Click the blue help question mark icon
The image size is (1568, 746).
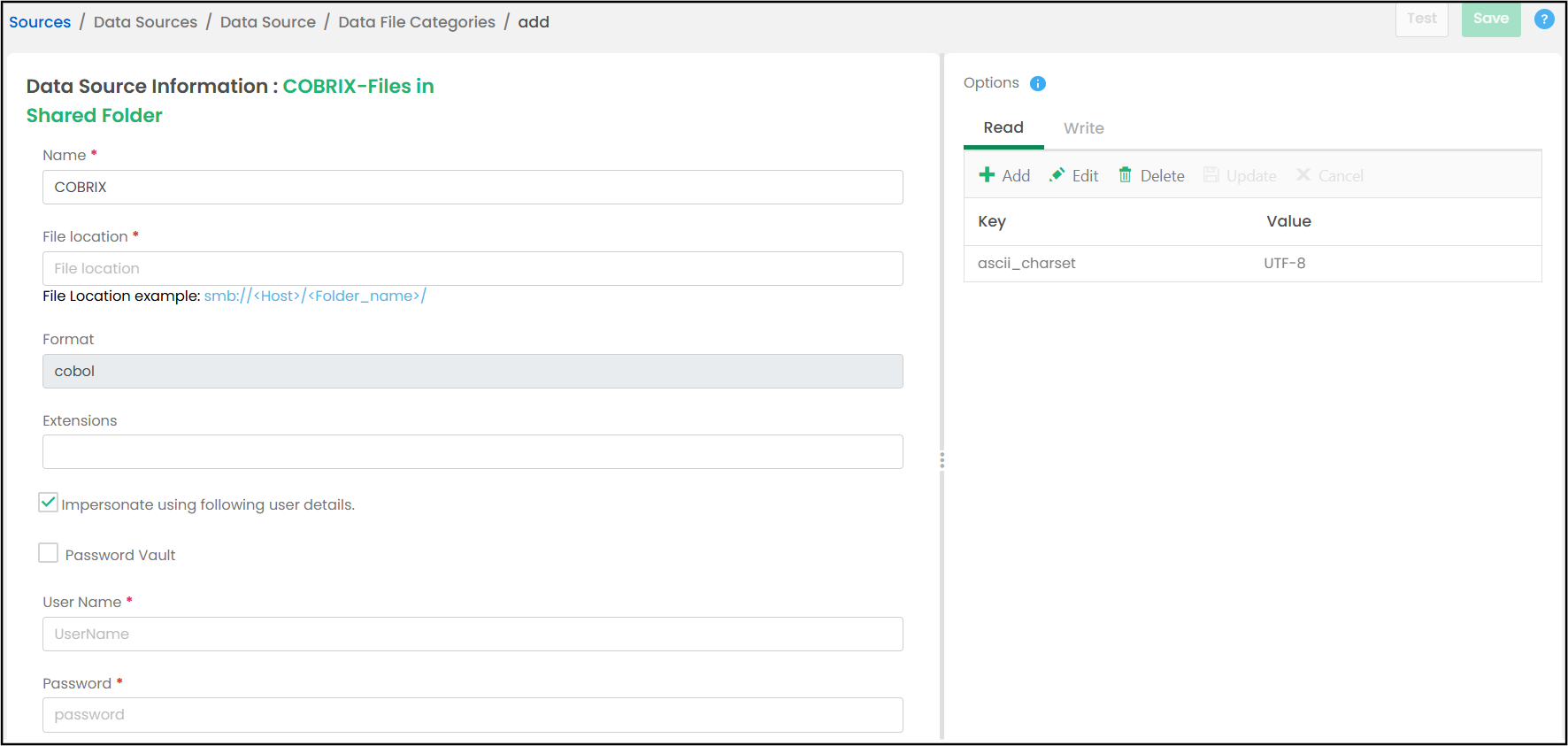pos(1544,19)
